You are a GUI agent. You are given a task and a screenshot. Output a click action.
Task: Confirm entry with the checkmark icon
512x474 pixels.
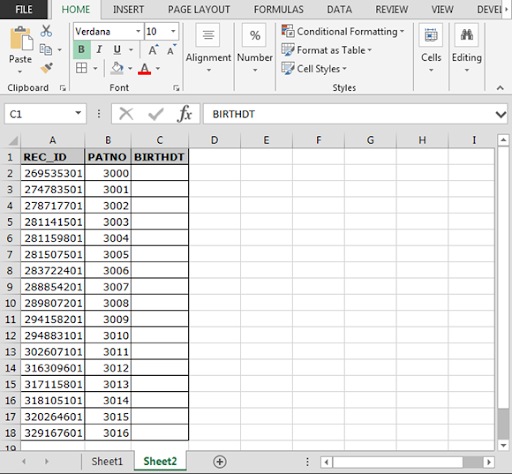pos(156,114)
